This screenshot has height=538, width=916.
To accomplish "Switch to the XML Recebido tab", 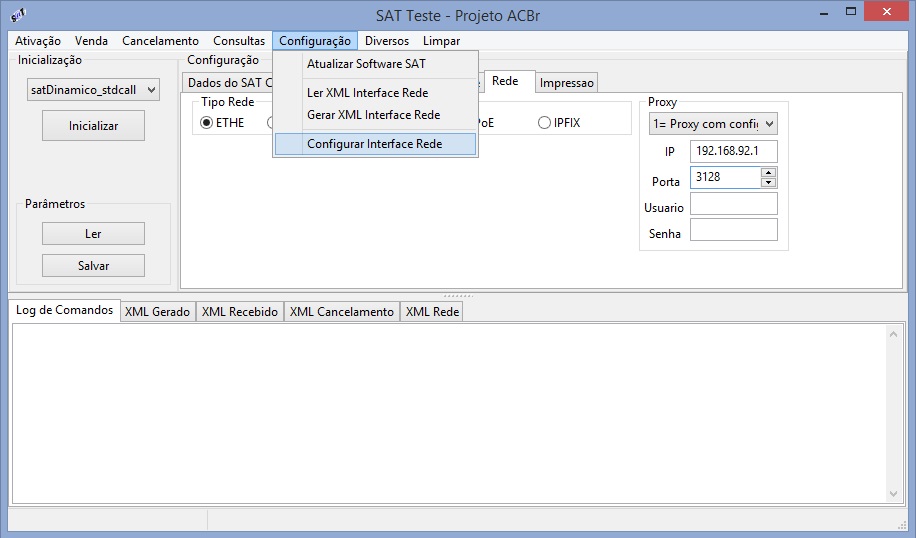I will (240, 312).
